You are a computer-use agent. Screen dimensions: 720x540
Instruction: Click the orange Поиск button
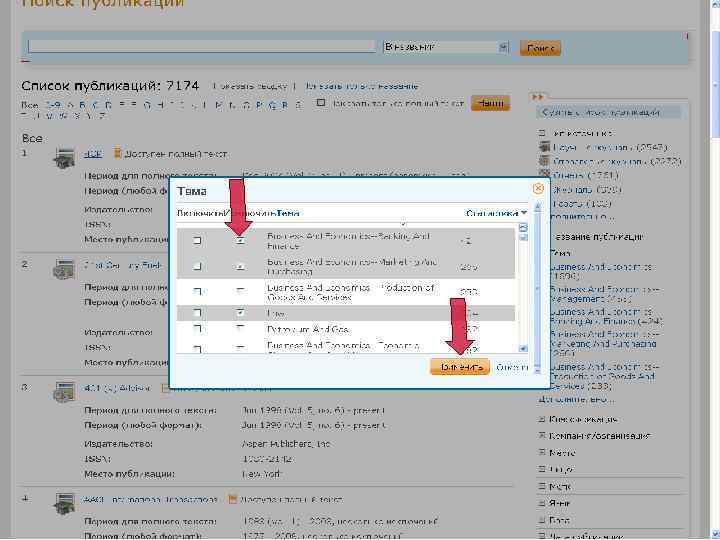(x=540, y=48)
